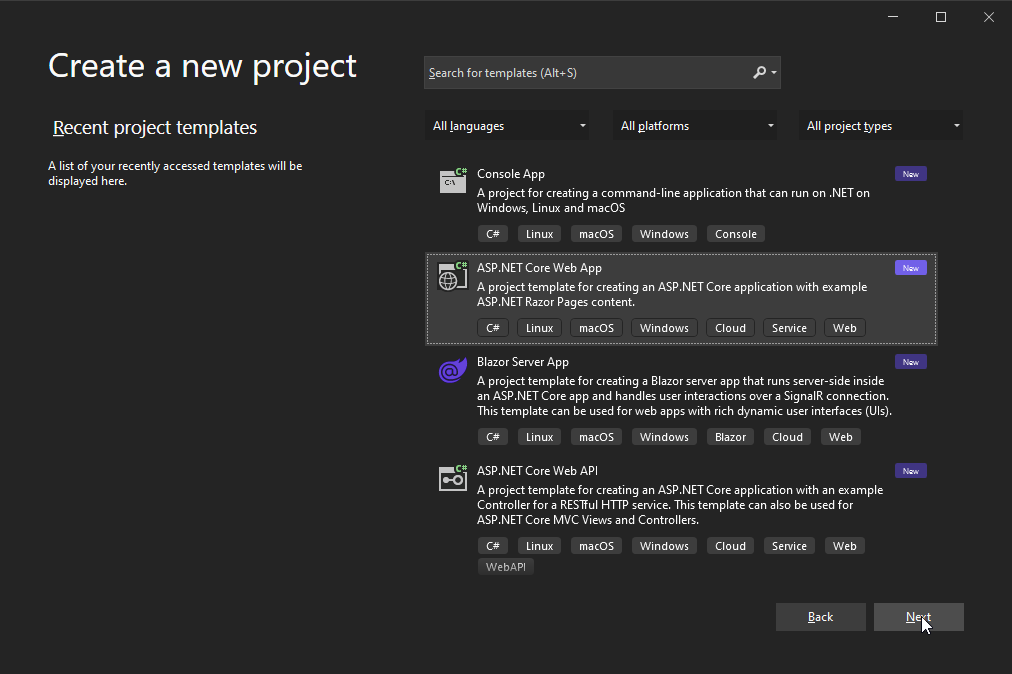Click the Linux tag under Console App
1012x674 pixels.
point(539,234)
